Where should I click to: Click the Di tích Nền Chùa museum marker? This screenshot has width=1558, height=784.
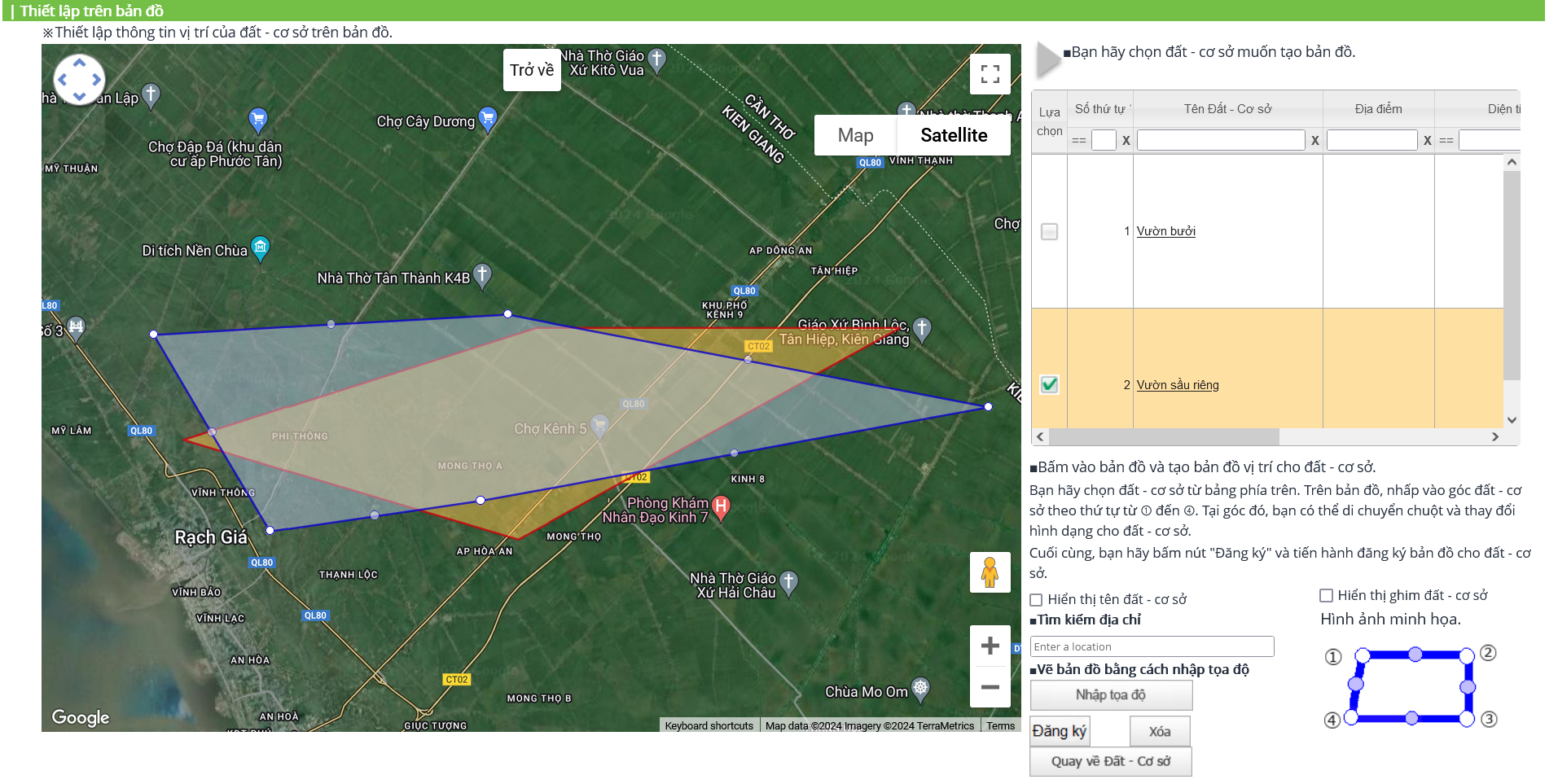point(261,247)
